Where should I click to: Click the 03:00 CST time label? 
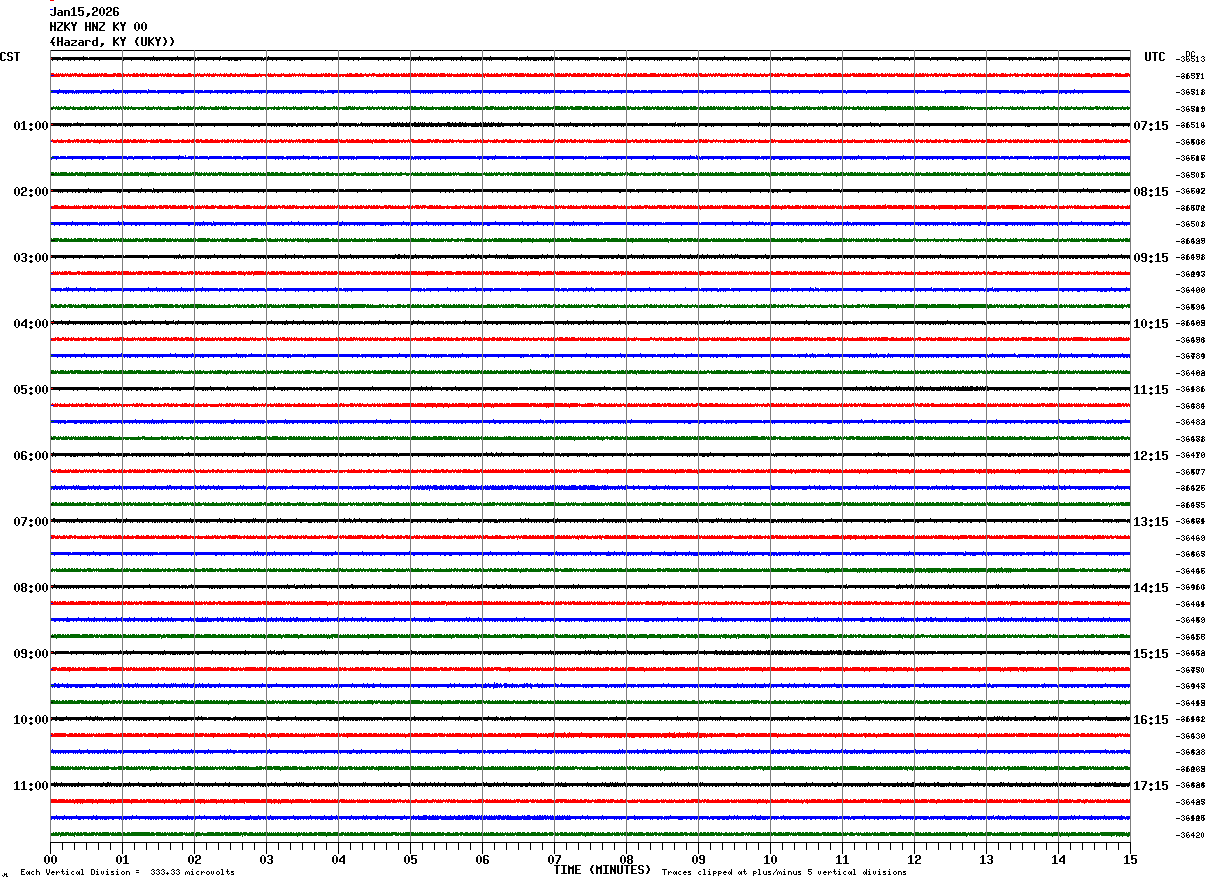click(x=31, y=258)
